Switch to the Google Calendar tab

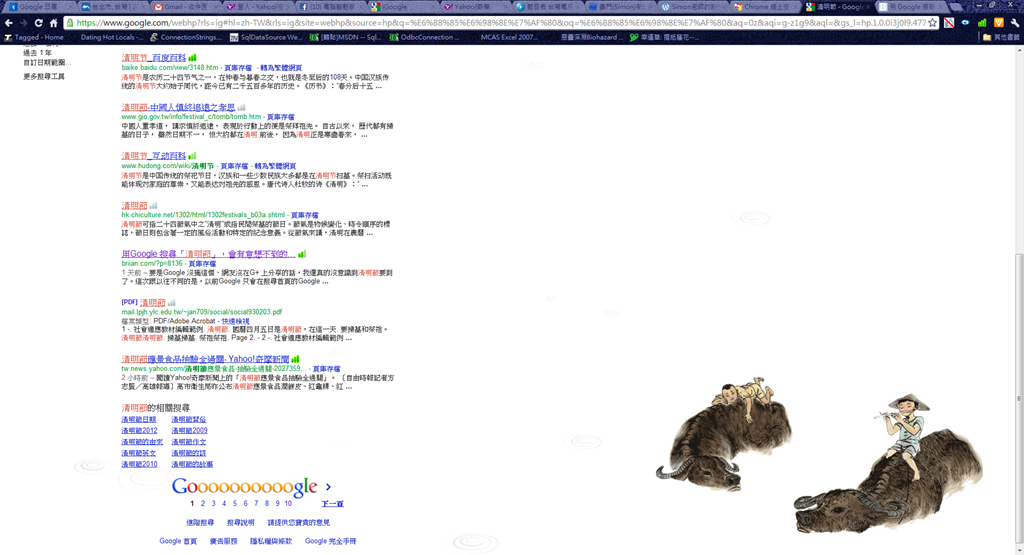coord(37,7)
